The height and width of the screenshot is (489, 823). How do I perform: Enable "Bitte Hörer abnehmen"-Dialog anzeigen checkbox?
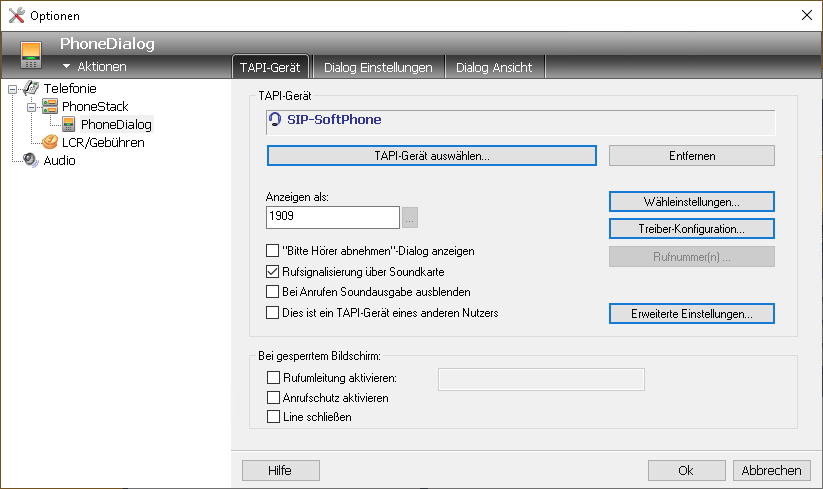(273, 251)
